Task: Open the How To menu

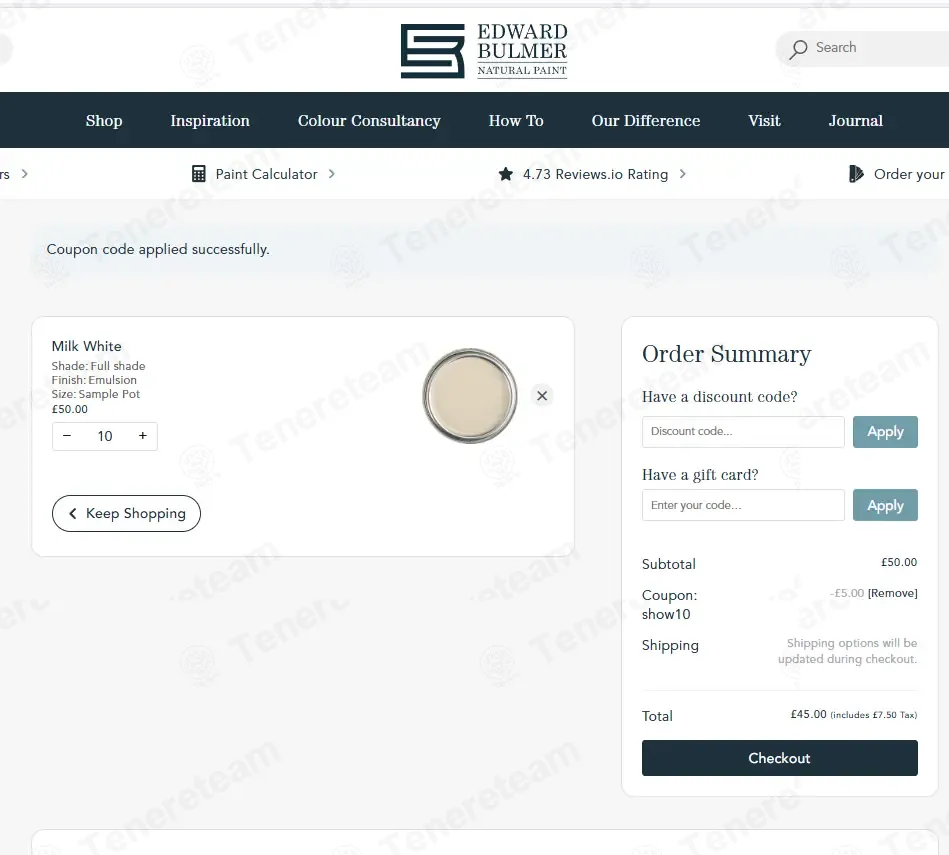Action: click(x=516, y=120)
